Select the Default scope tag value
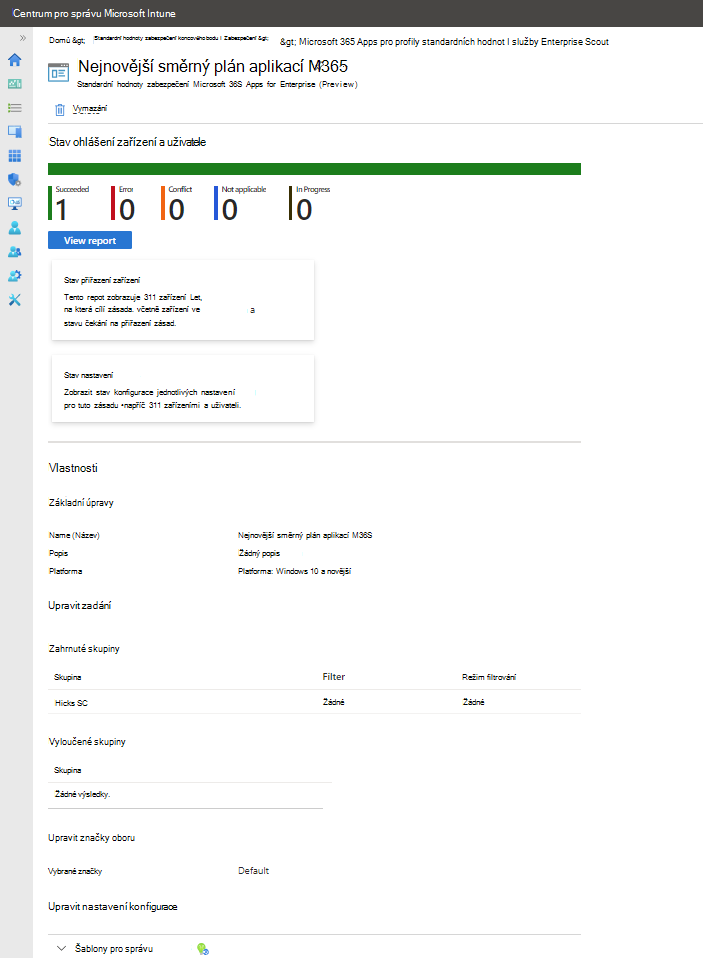The height and width of the screenshot is (958, 703). (x=253, y=871)
